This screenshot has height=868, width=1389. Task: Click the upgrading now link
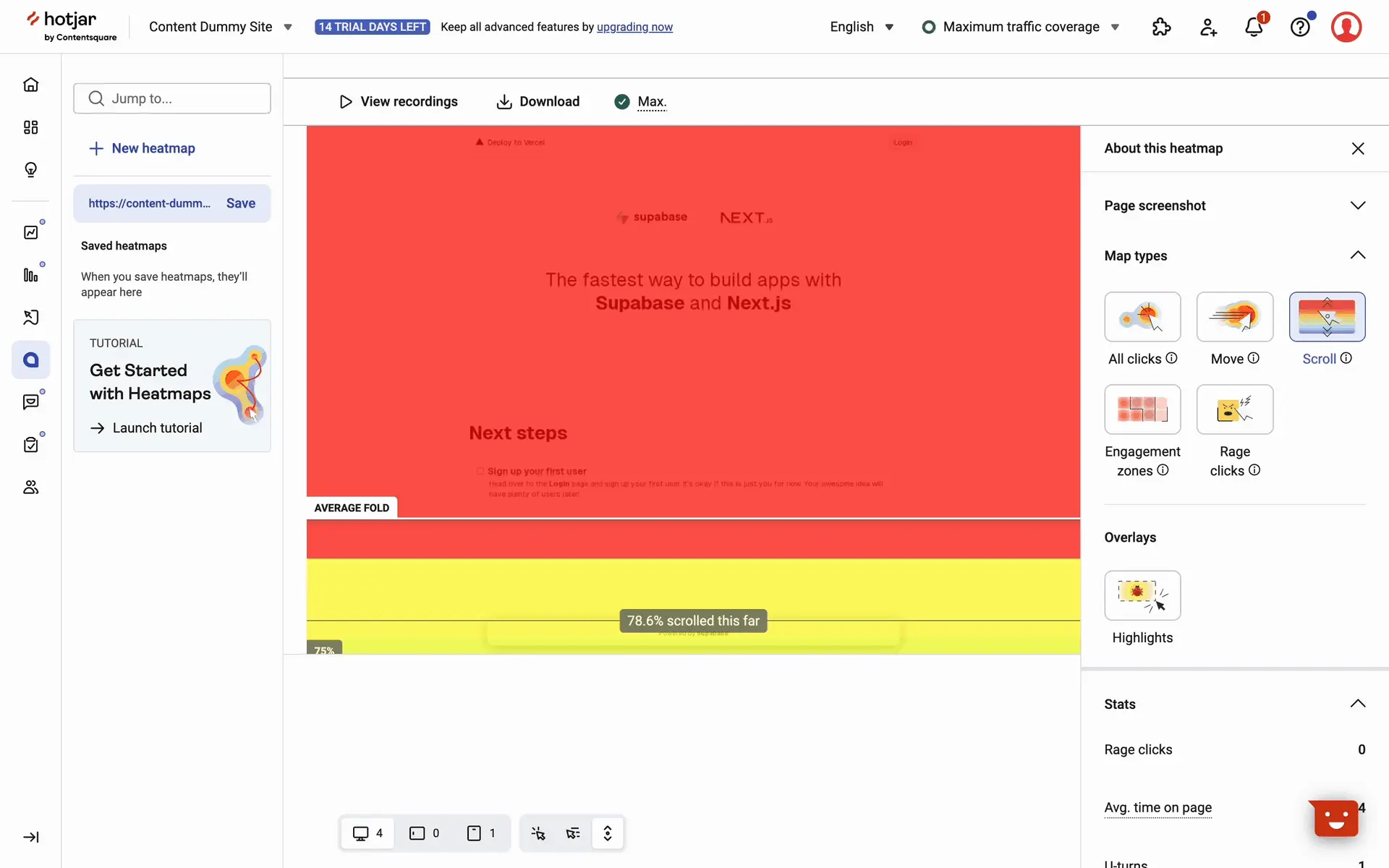point(634,27)
